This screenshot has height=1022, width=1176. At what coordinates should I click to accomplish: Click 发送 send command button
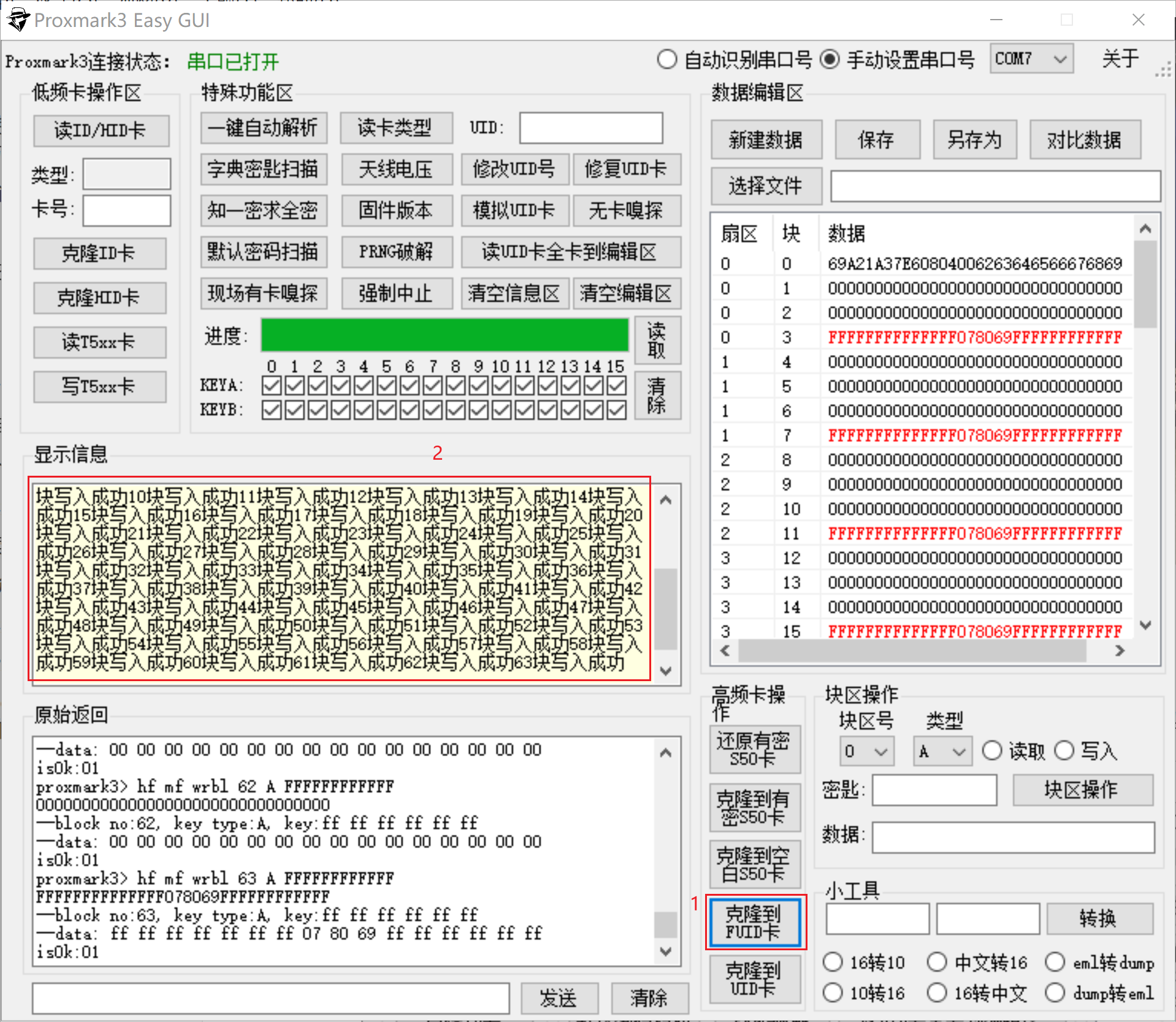(x=559, y=998)
